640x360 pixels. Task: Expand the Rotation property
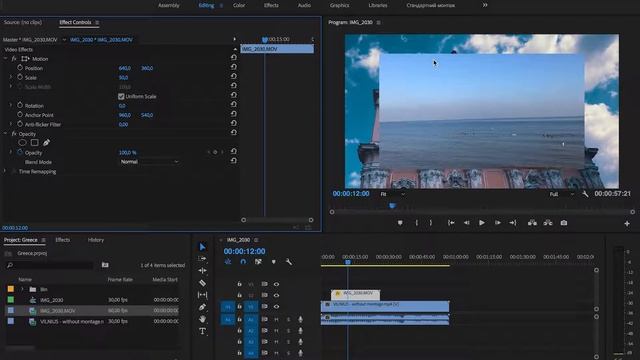click(x=11, y=105)
